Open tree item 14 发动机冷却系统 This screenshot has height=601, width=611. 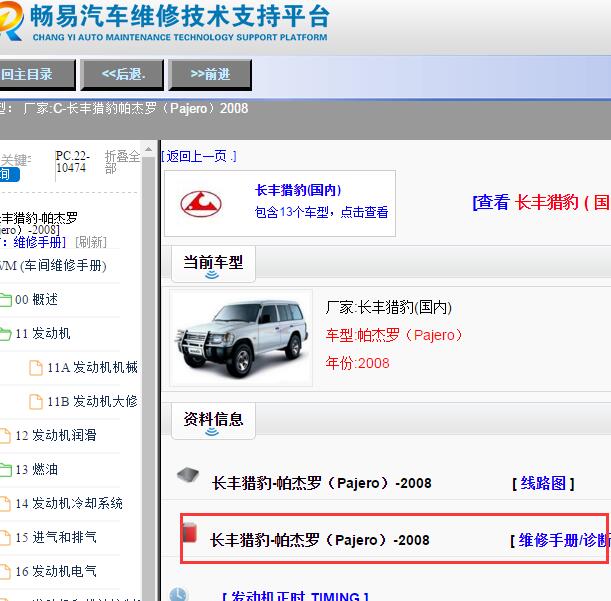coord(69,504)
